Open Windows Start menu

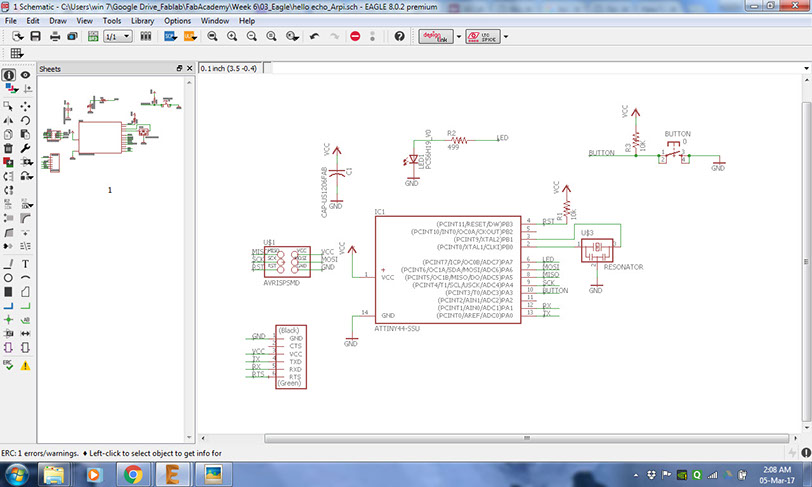(x=17, y=475)
